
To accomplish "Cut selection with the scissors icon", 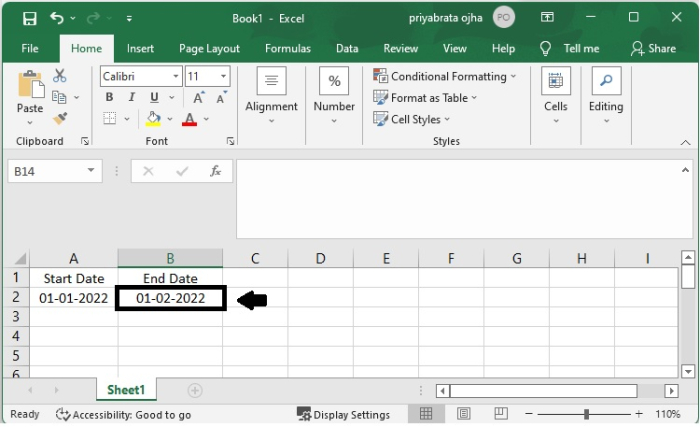I will 59,76.
